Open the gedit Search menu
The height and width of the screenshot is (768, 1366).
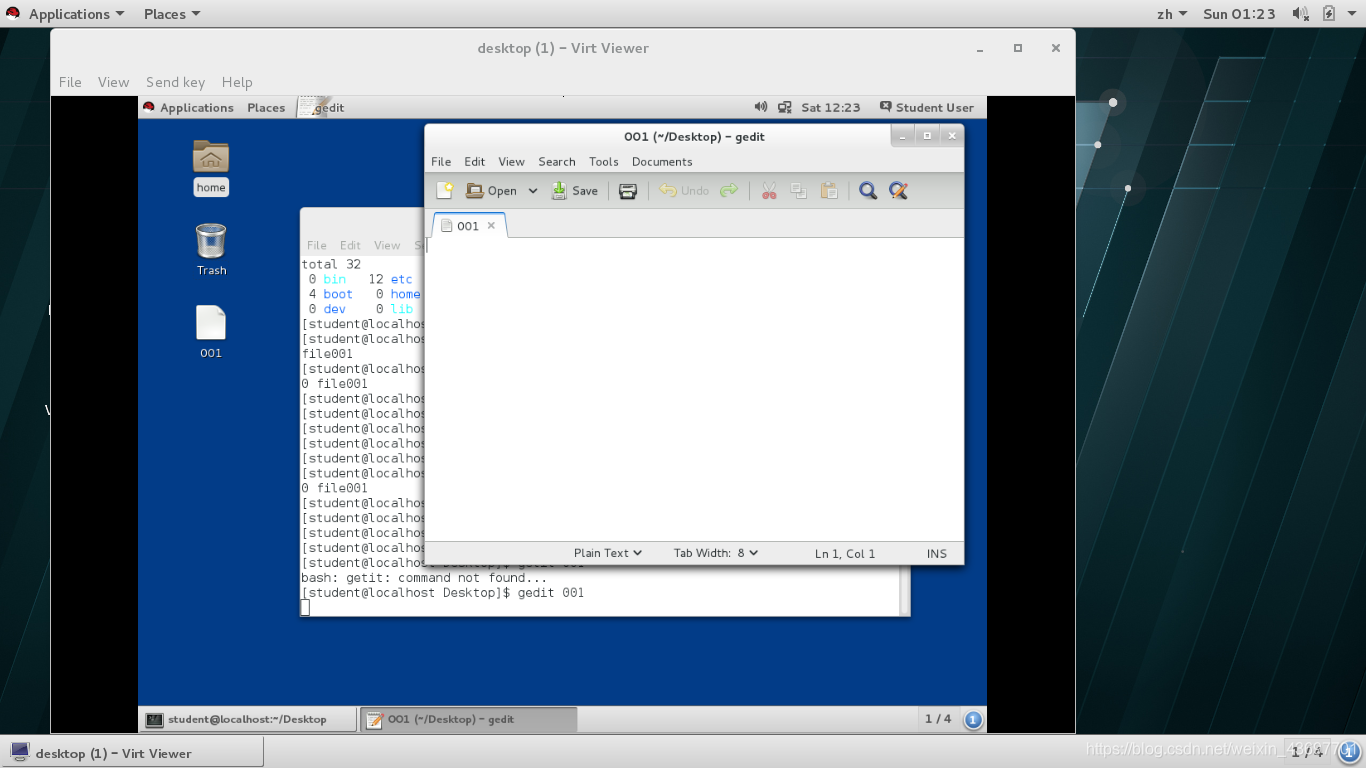tap(557, 161)
